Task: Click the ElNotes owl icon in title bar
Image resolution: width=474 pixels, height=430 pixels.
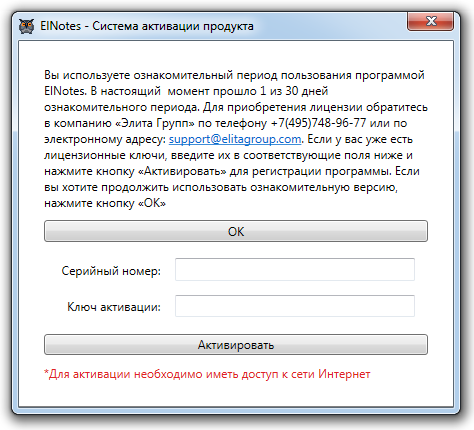Action: (x=26, y=26)
